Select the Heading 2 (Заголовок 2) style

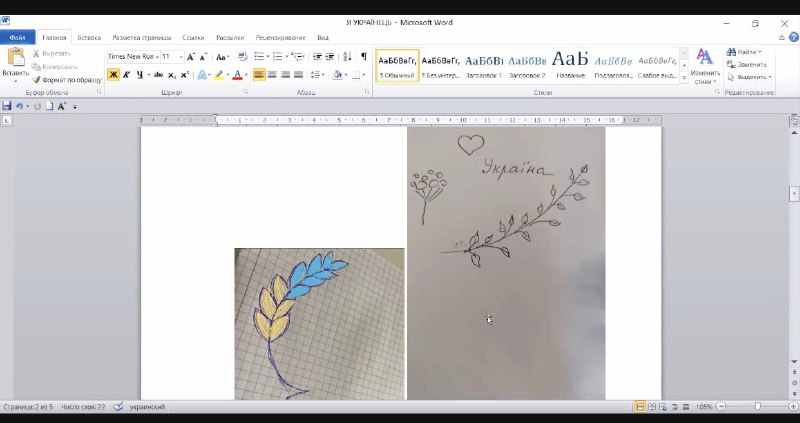[x=527, y=65]
